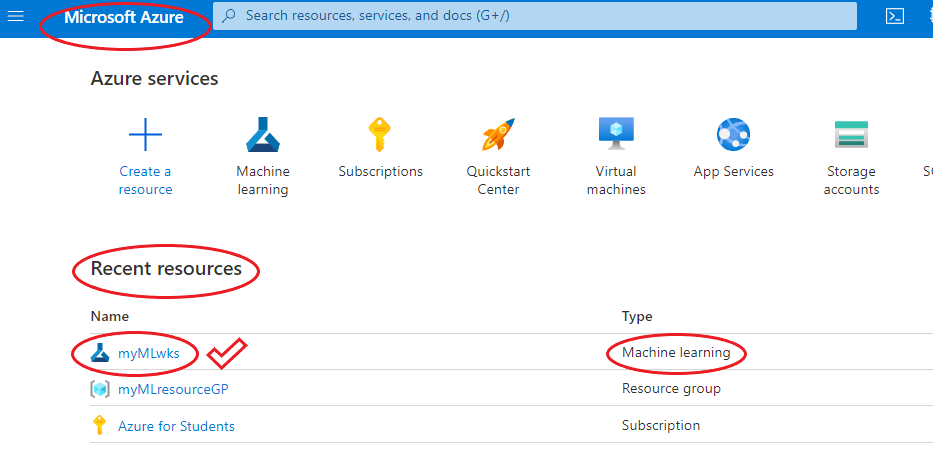The height and width of the screenshot is (474, 933).
Task: Click the key icon beside Azure for Students
Action: click(x=99, y=425)
